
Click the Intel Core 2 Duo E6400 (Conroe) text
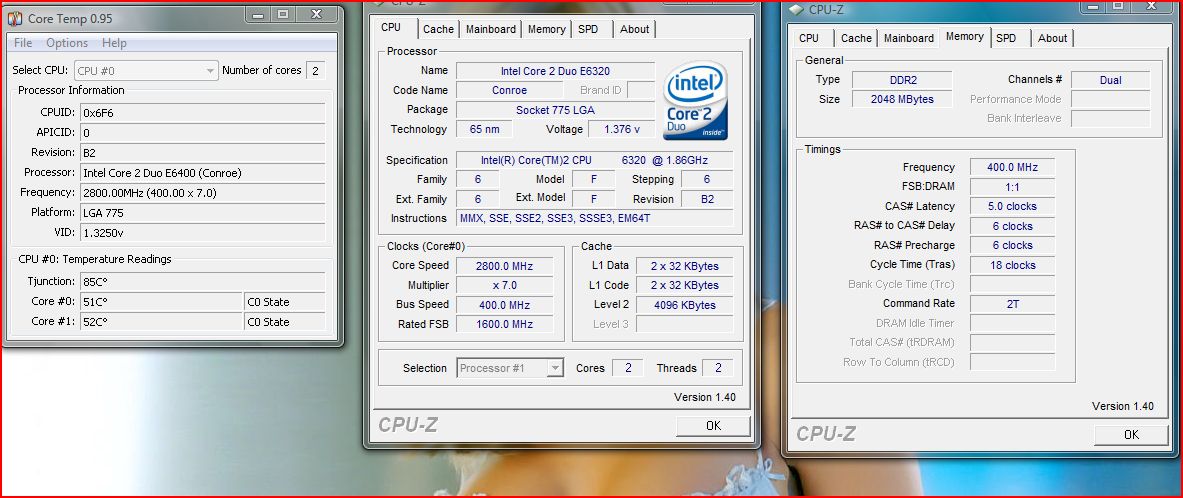[162, 173]
